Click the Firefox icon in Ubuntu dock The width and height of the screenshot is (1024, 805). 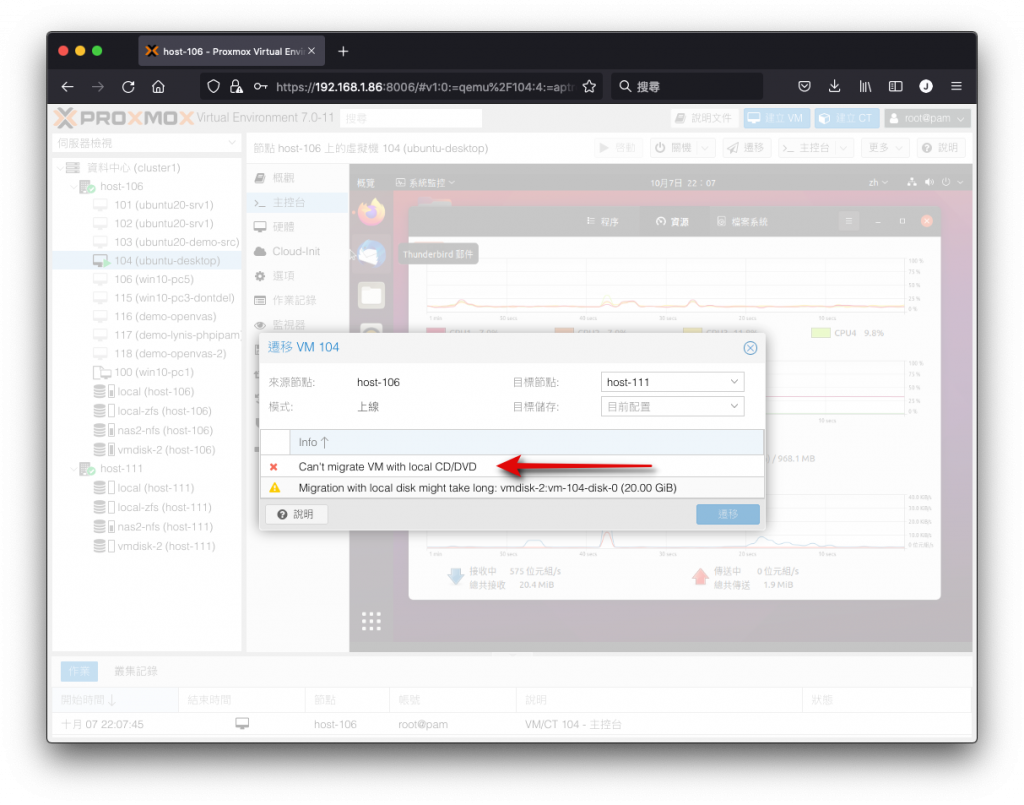371,212
